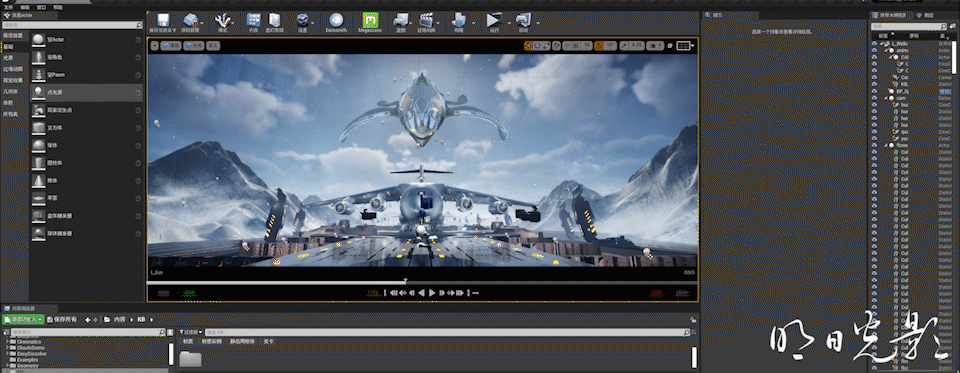Screen dimensions: 960x373
Task: Open the Megascans plugin icon
Action: coord(370,20)
